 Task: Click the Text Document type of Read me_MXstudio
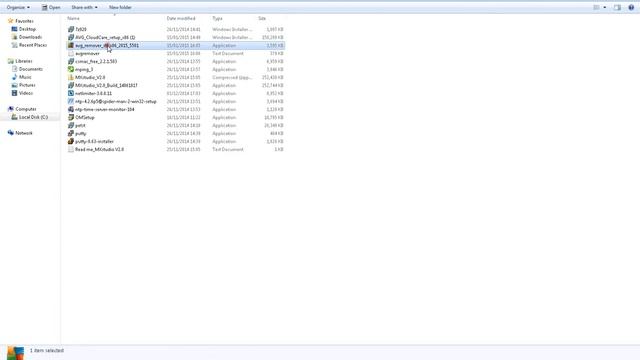click(228, 149)
